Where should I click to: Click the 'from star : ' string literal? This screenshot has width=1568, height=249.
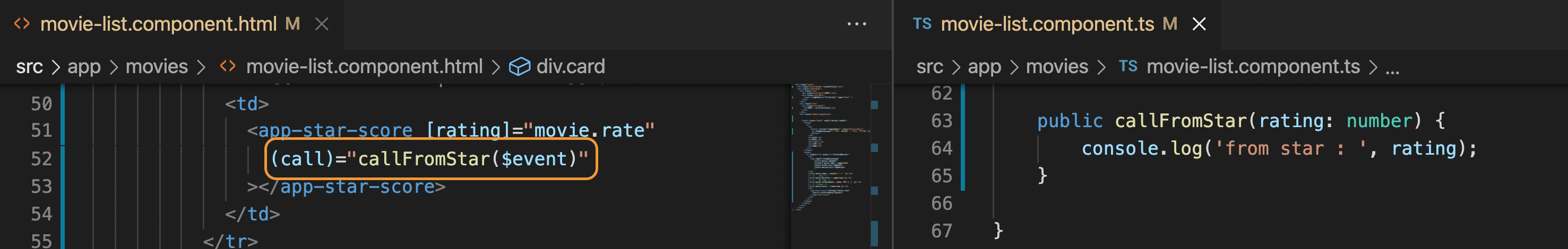1291,148
